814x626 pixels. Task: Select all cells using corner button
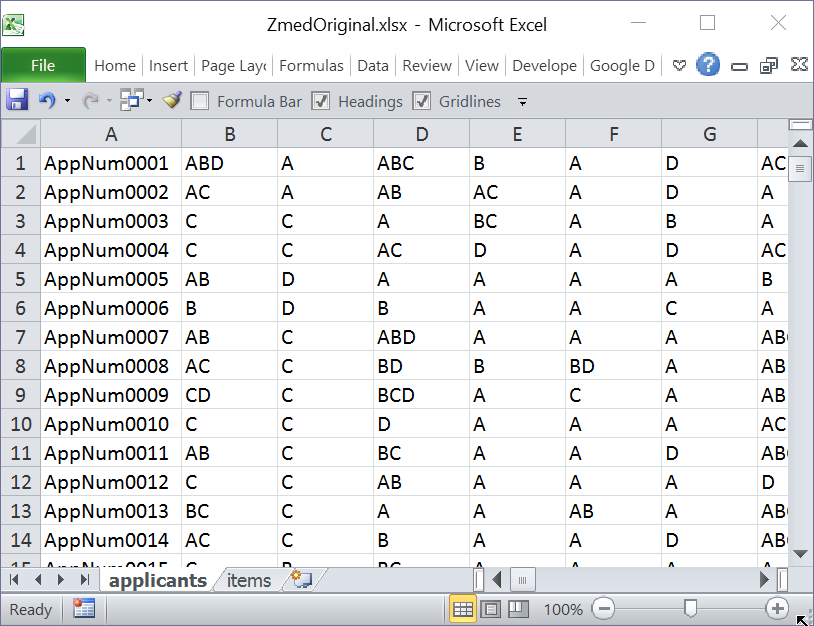coord(21,134)
